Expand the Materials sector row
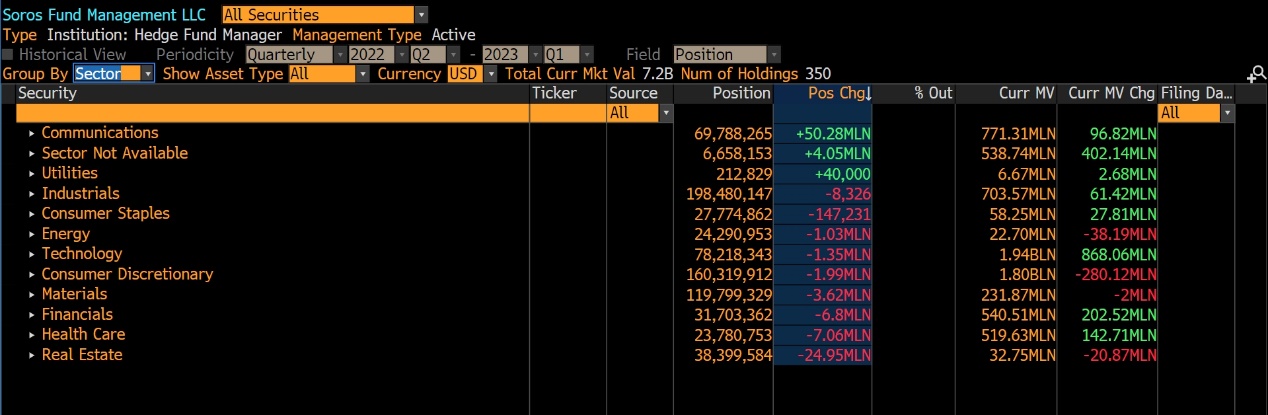The height and width of the screenshot is (415, 1268). click(x=32, y=294)
